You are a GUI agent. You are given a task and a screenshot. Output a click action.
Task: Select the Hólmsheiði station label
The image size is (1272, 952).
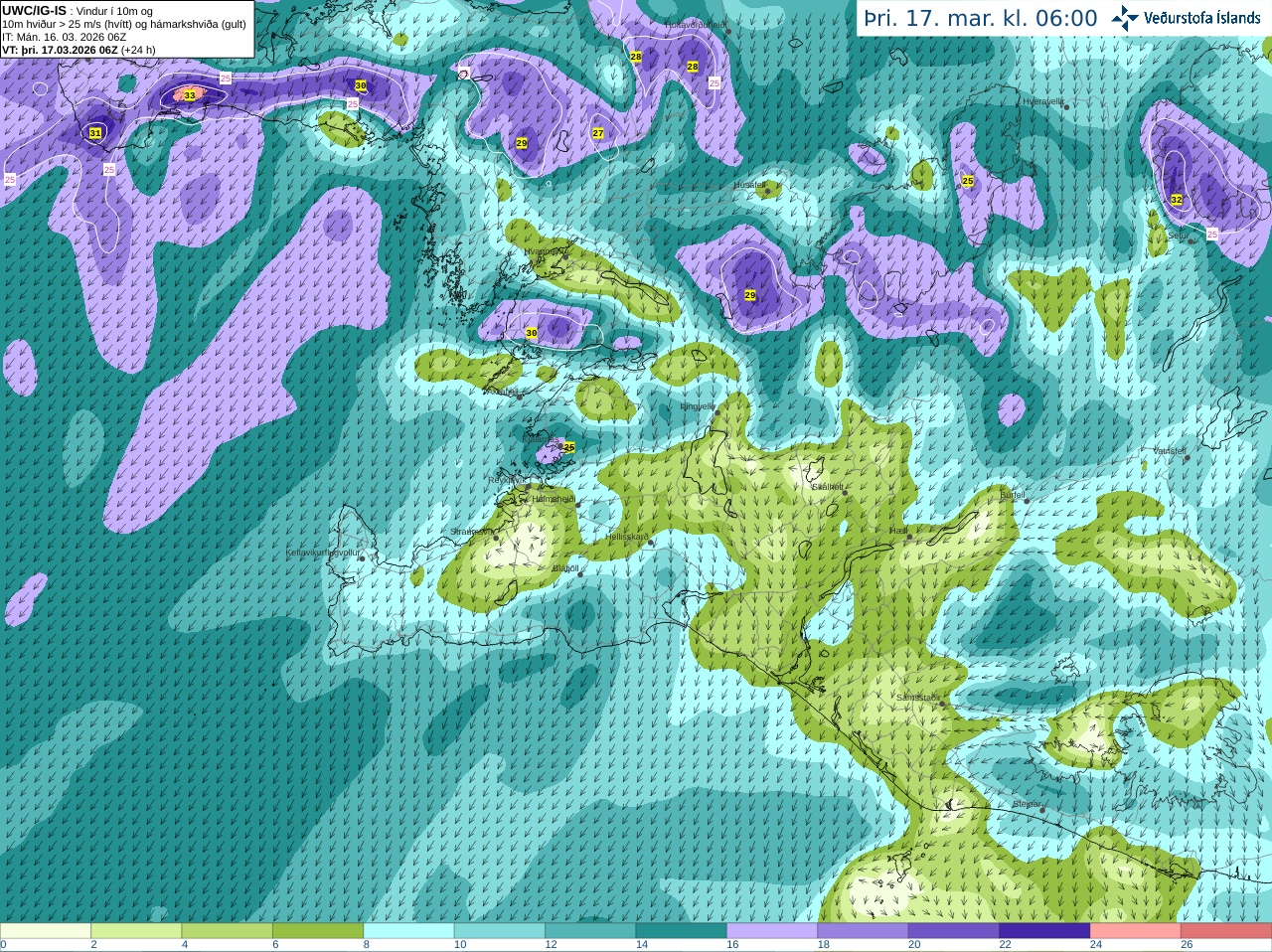[554, 499]
